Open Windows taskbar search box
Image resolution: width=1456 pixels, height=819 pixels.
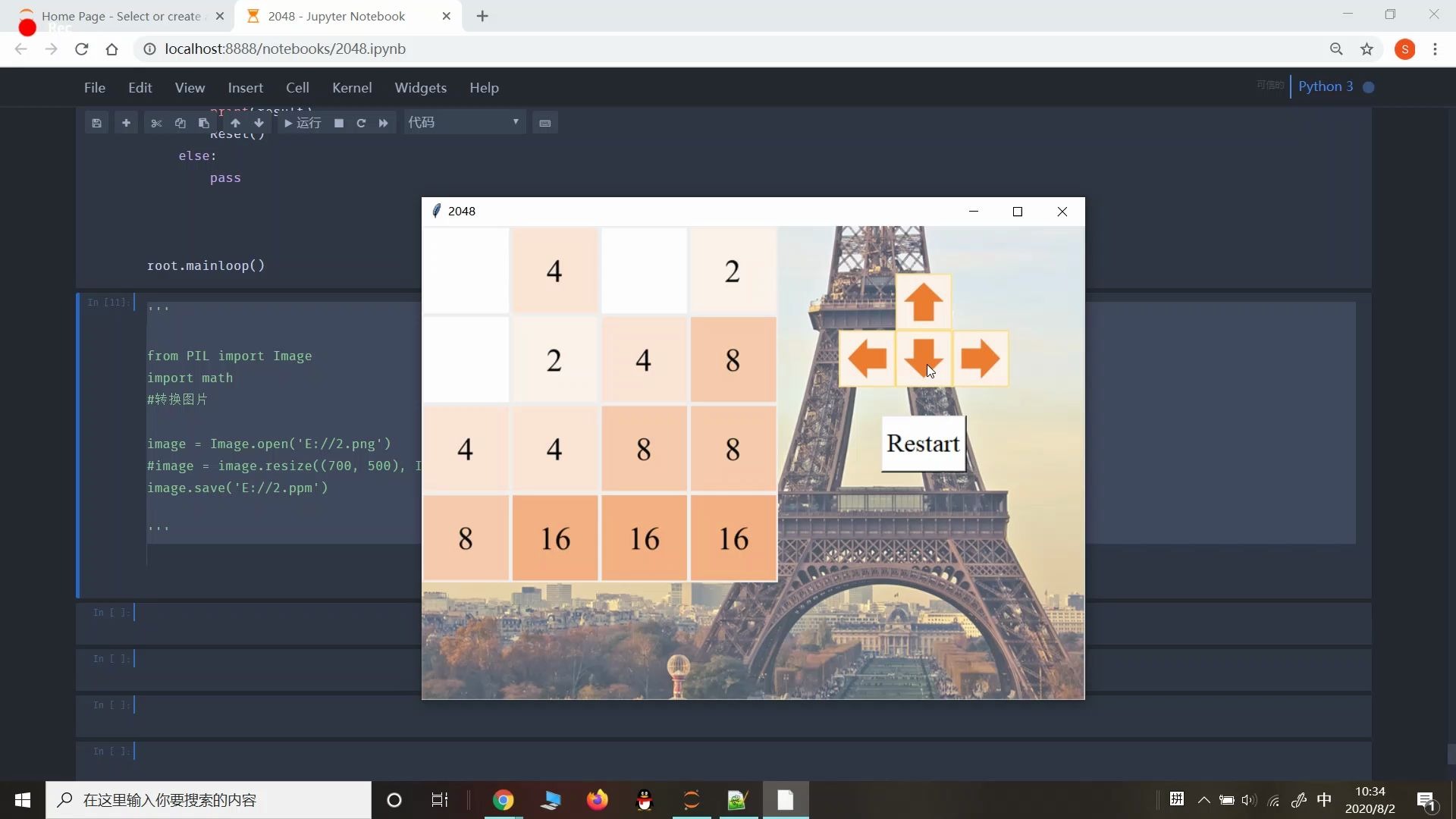pos(209,800)
